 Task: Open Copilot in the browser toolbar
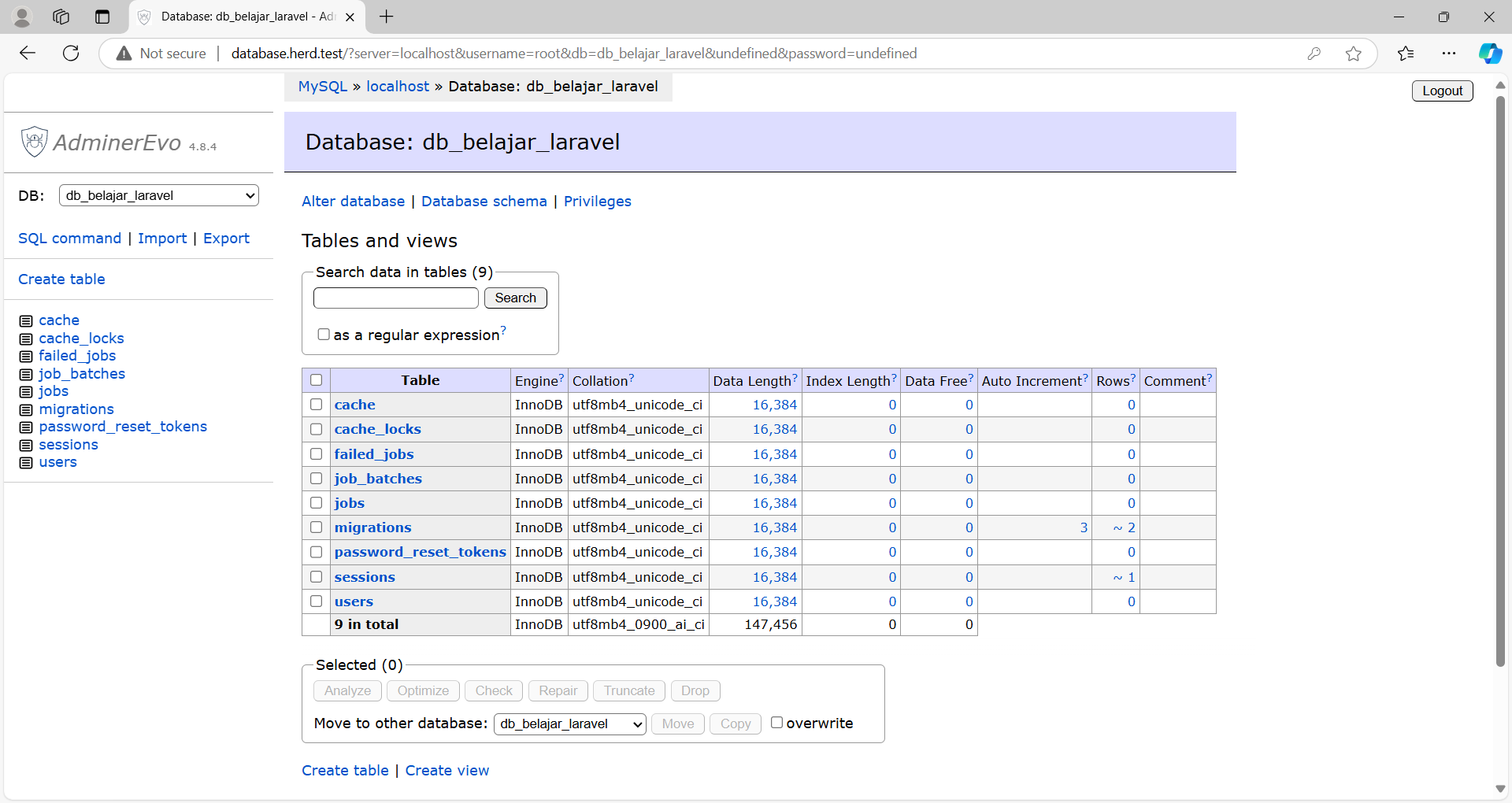click(1491, 53)
